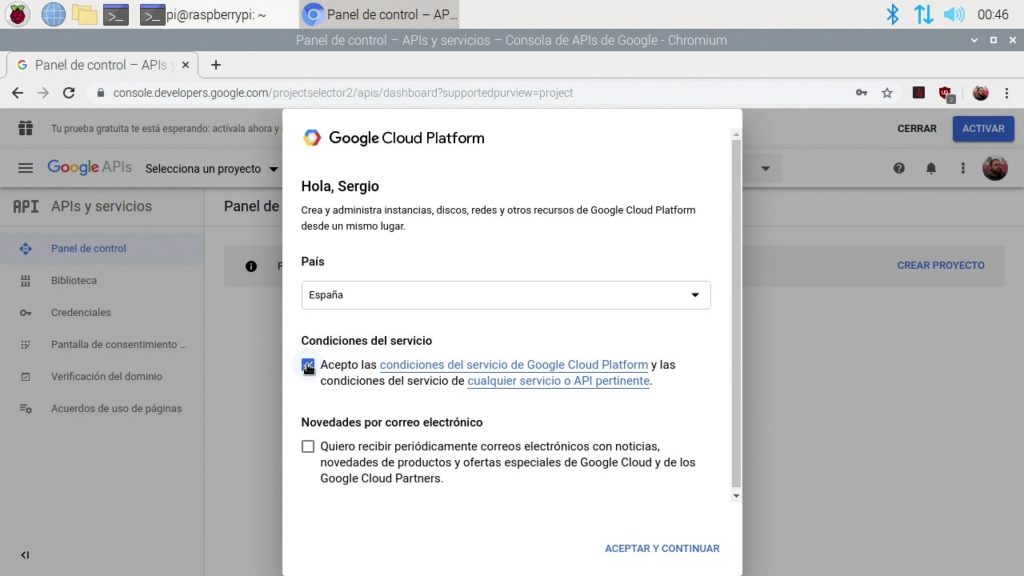
Task: Open the Chromium three-dot menu
Action: point(1006,93)
